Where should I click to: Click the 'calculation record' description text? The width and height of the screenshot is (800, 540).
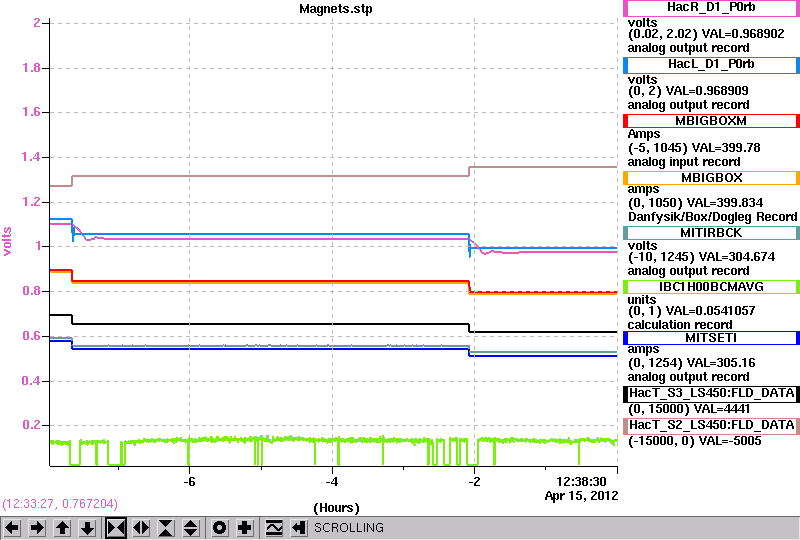[x=680, y=325]
